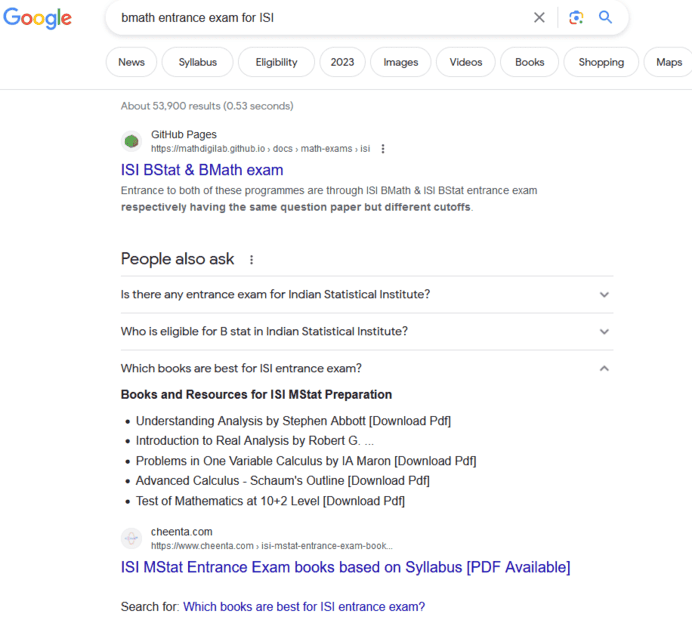692x620 pixels.
Task: Click the 'Which books are best' search link
Action: 304,606
